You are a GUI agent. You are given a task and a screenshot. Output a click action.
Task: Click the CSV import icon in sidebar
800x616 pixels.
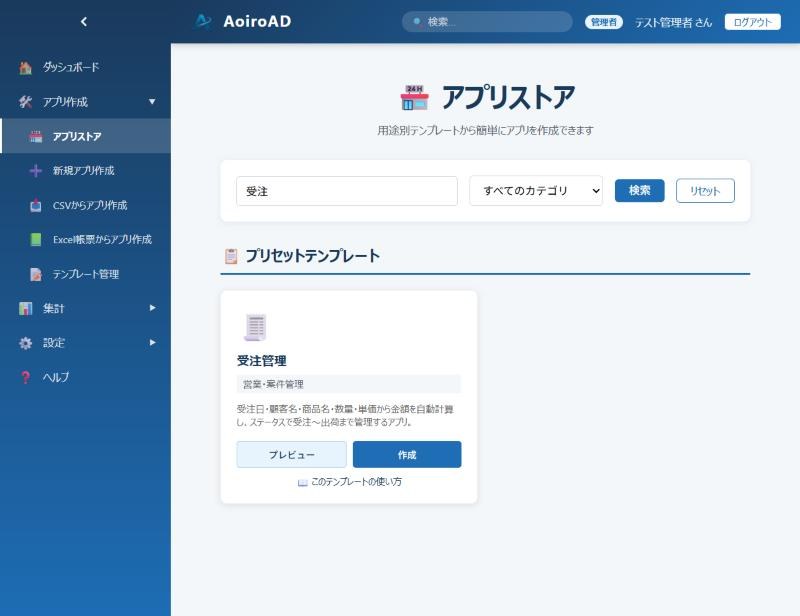click(x=36, y=205)
